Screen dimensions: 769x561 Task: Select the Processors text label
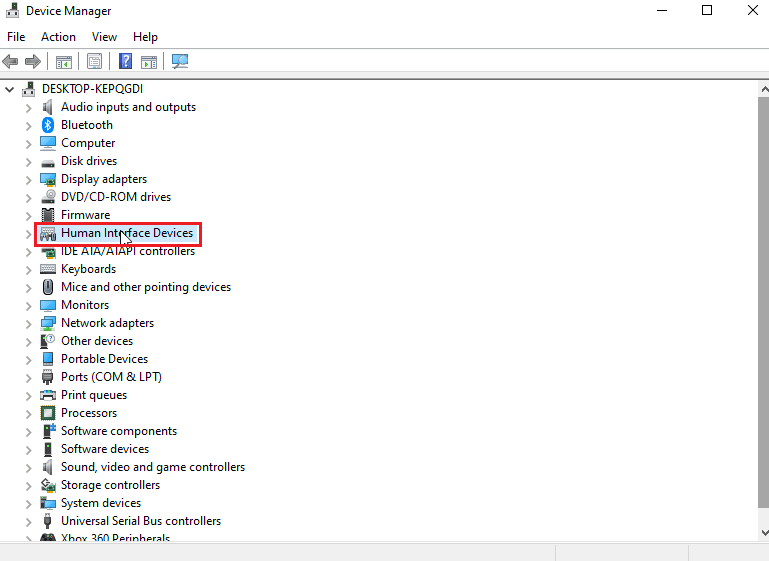(89, 413)
